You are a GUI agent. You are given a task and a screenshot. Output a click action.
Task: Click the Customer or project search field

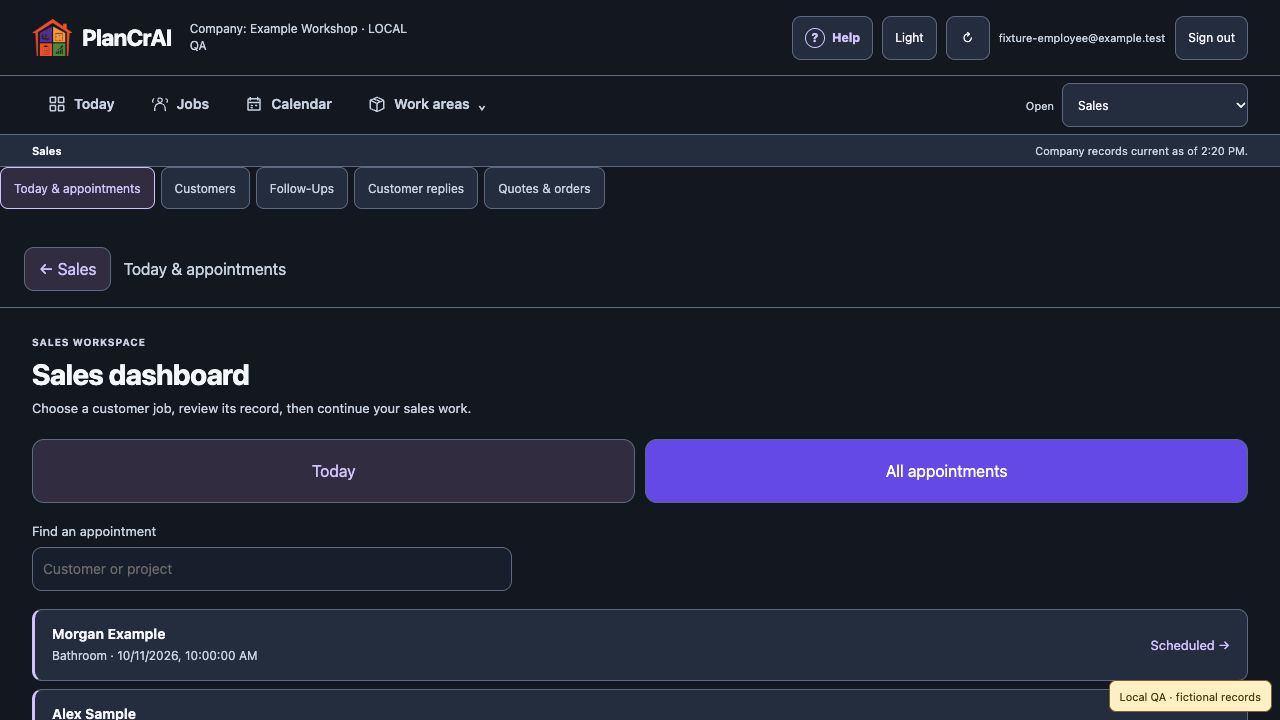pos(272,569)
